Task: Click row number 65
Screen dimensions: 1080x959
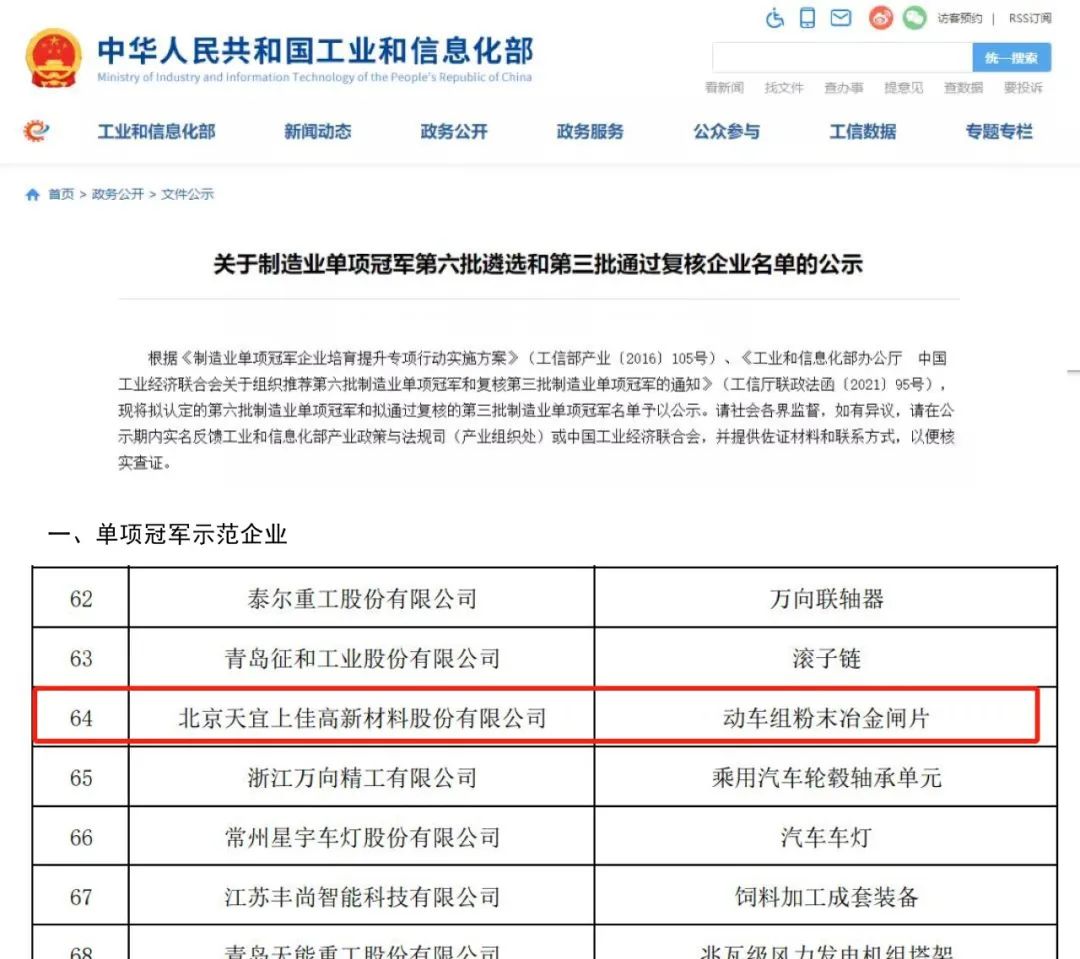Action: (x=81, y=778)
